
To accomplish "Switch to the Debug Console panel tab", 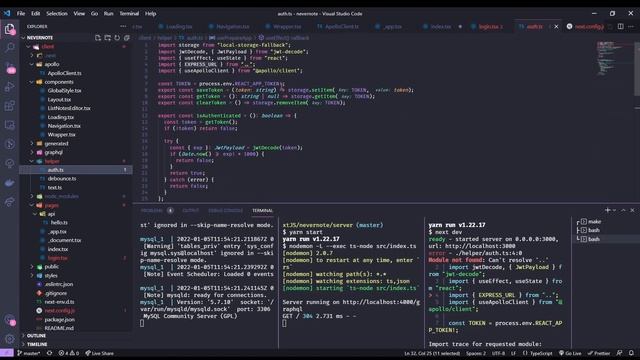I will [x=225, y=210].
